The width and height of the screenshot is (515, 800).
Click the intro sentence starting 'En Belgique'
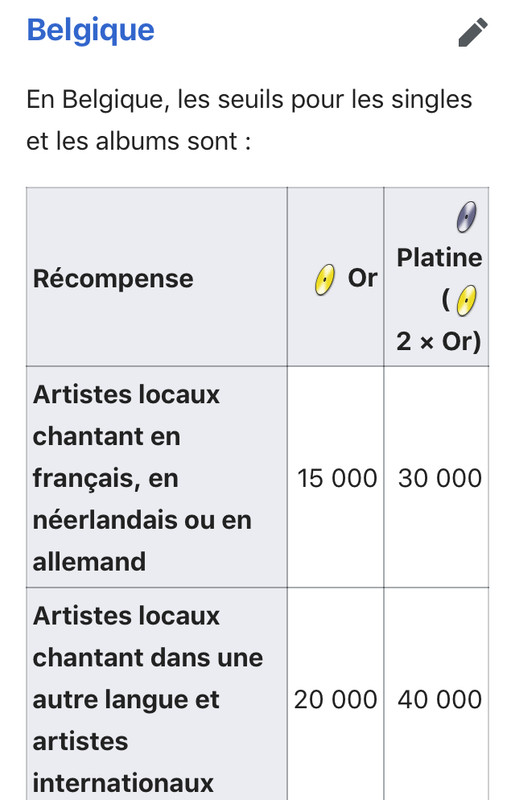tap(249, 120)
